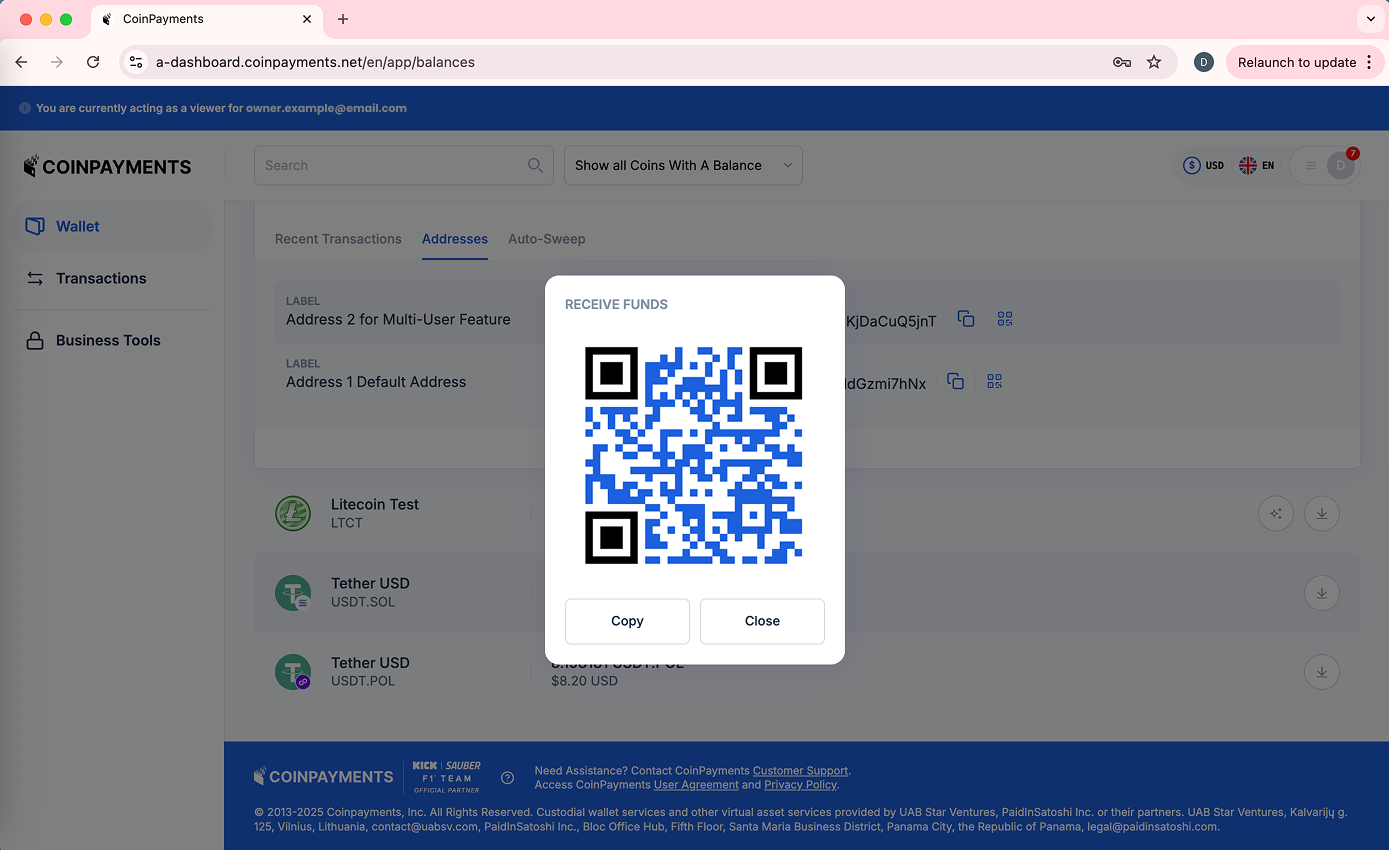Open the Show all Coins With A Balance dropdown
Screen dimensions: 1391x850
pos(683,166)
